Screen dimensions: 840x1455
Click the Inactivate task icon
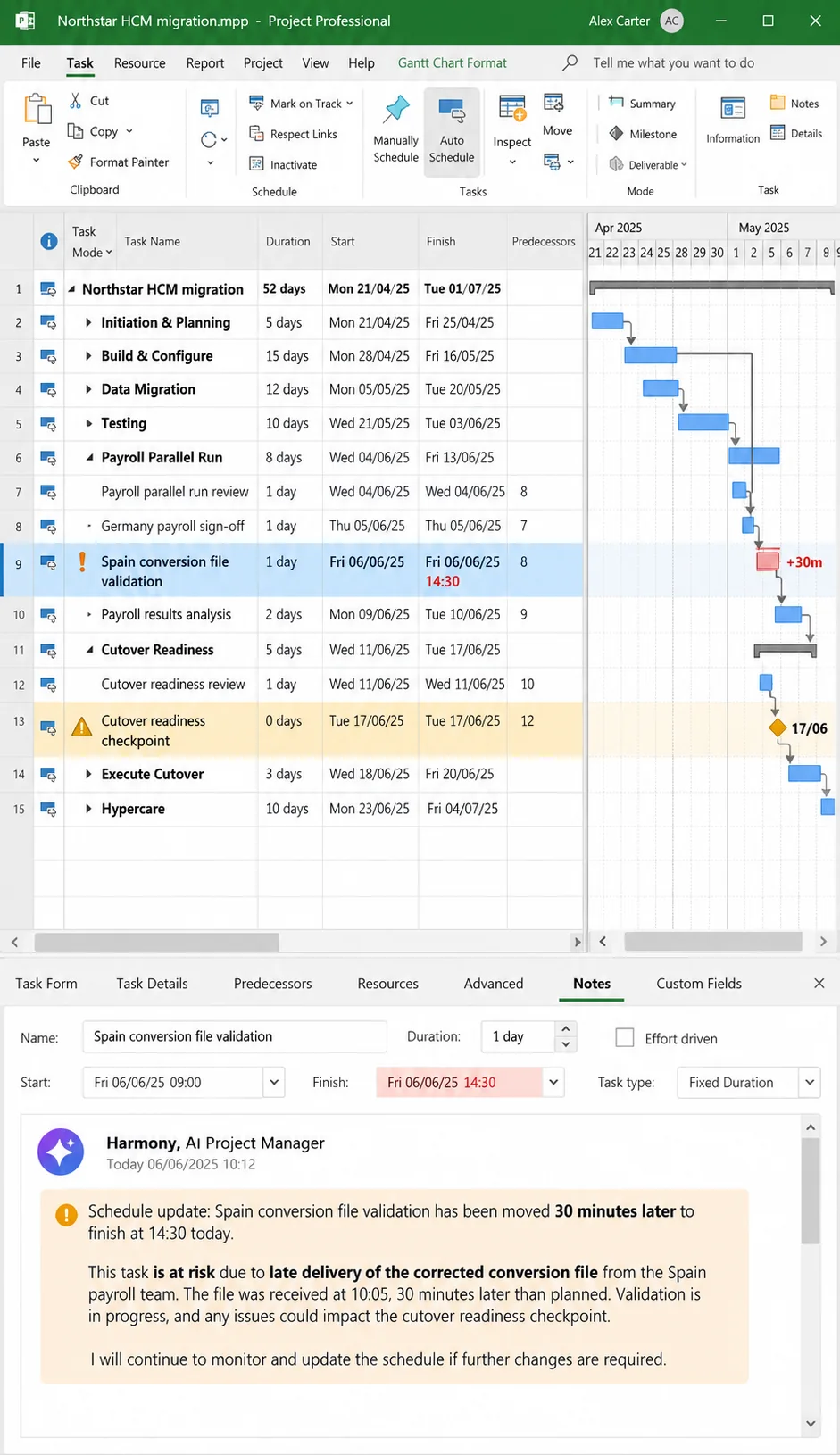coord(256,164)
